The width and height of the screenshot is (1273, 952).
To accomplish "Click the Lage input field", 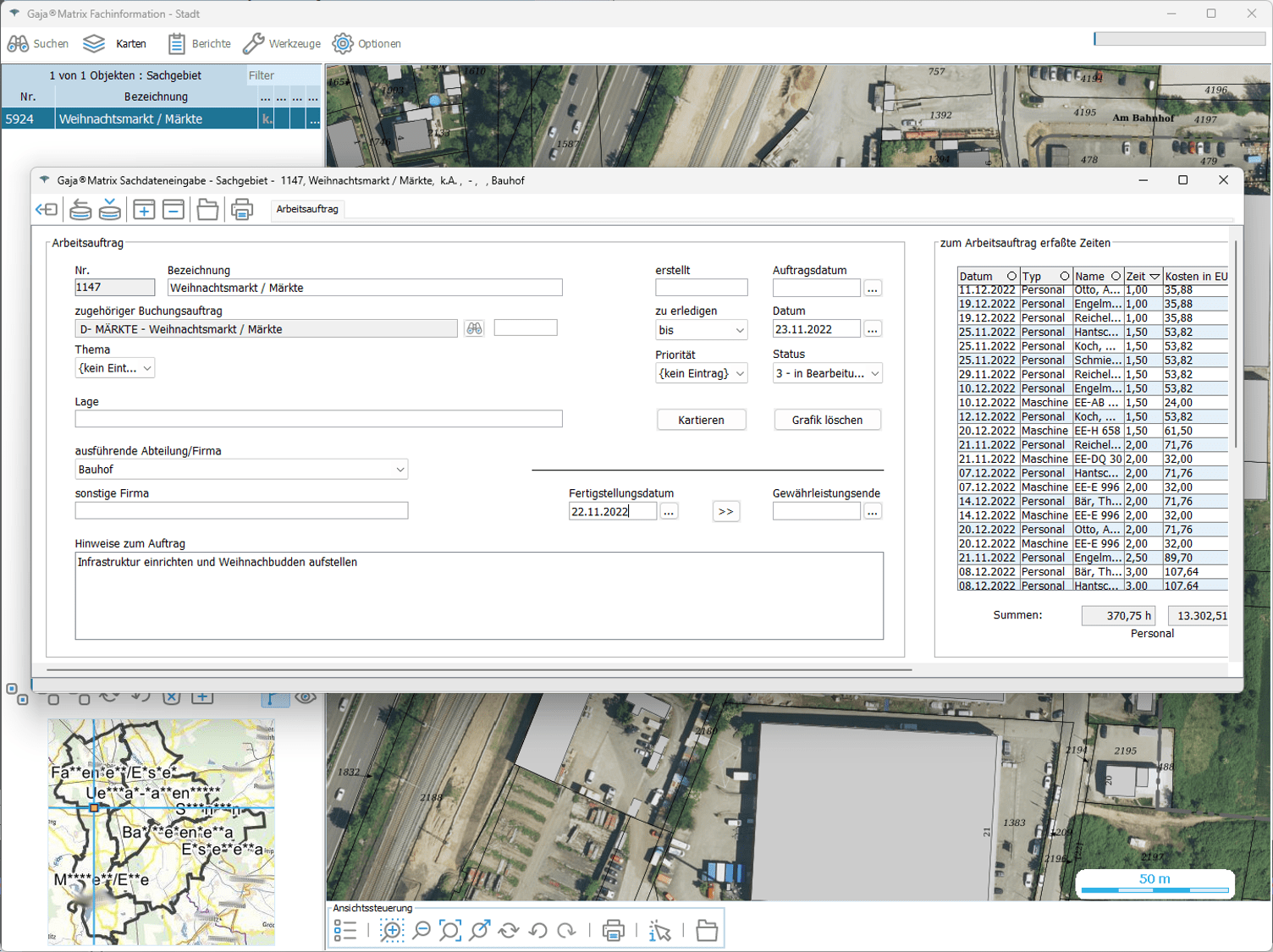I will [318, 419].
